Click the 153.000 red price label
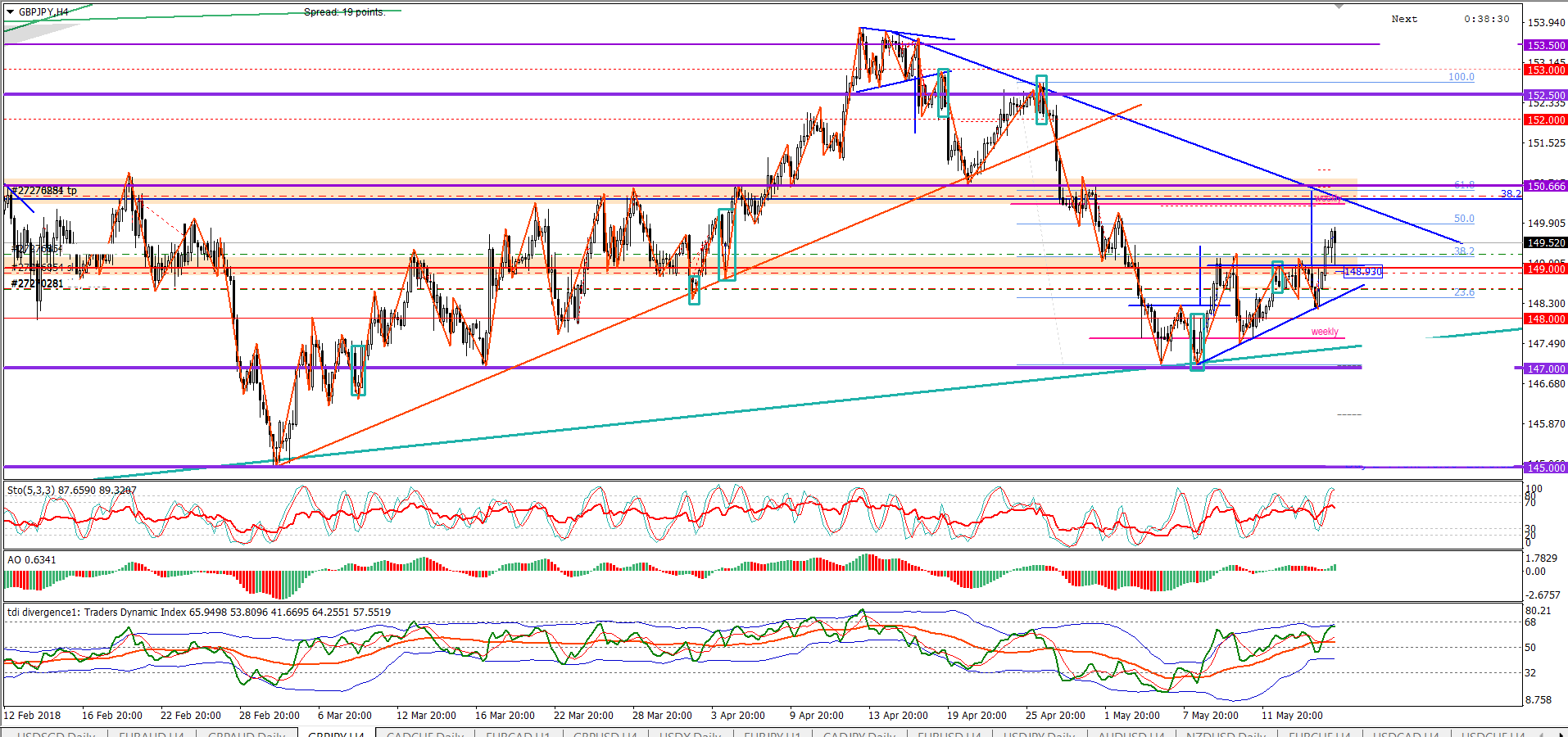Viewport: 1568px width, 737px height. [1545, 70]
